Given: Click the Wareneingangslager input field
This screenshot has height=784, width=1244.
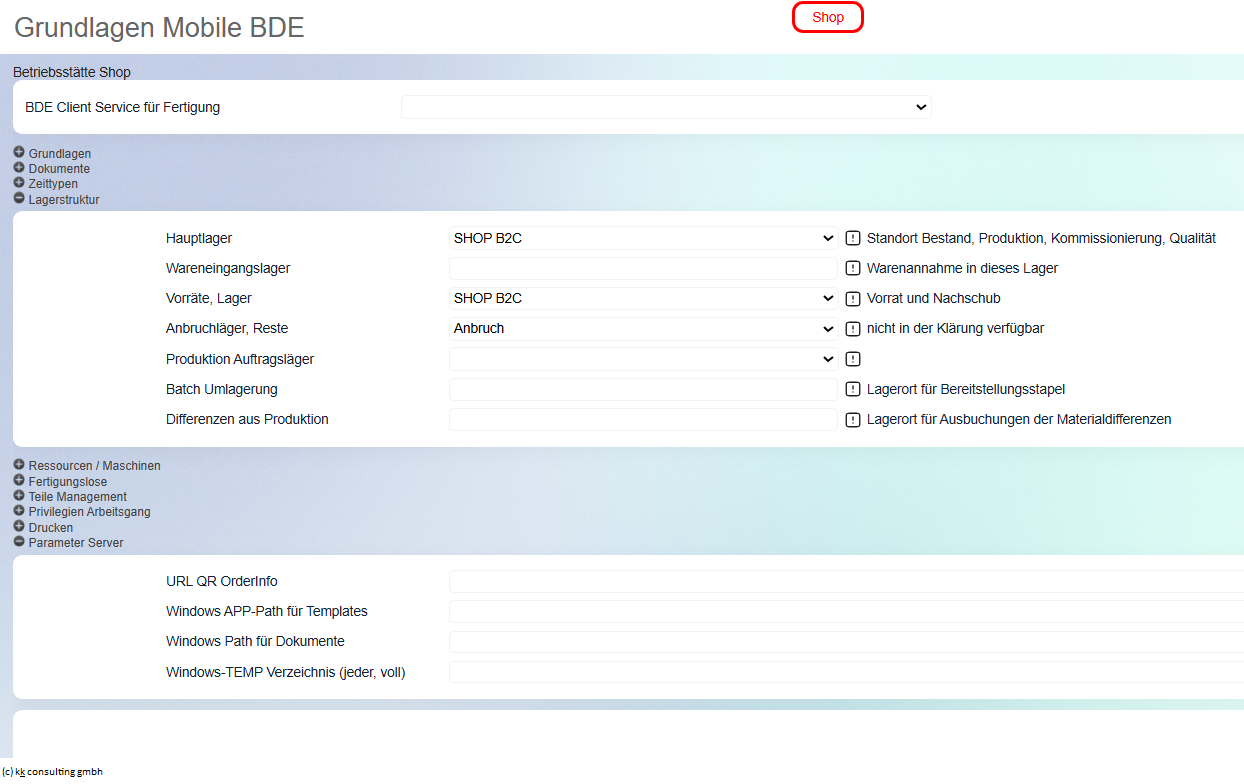Looking at the screenshot, I should pyautogui.click(x=643, y=268).
